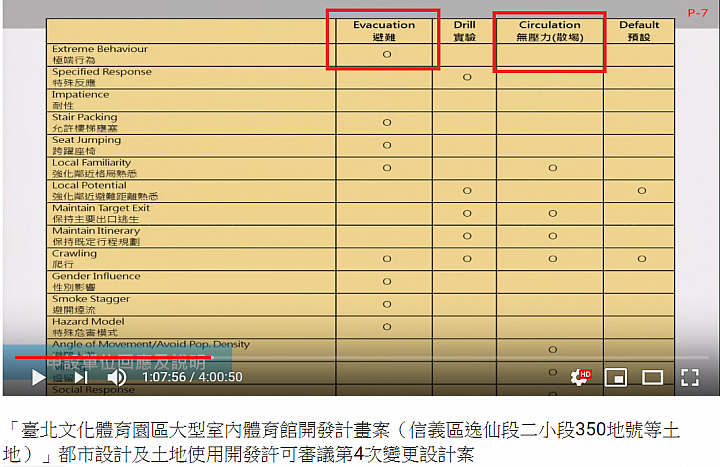Click the Default mark in Local Potential row
This screenshot has width=720, height=467.
642,191
